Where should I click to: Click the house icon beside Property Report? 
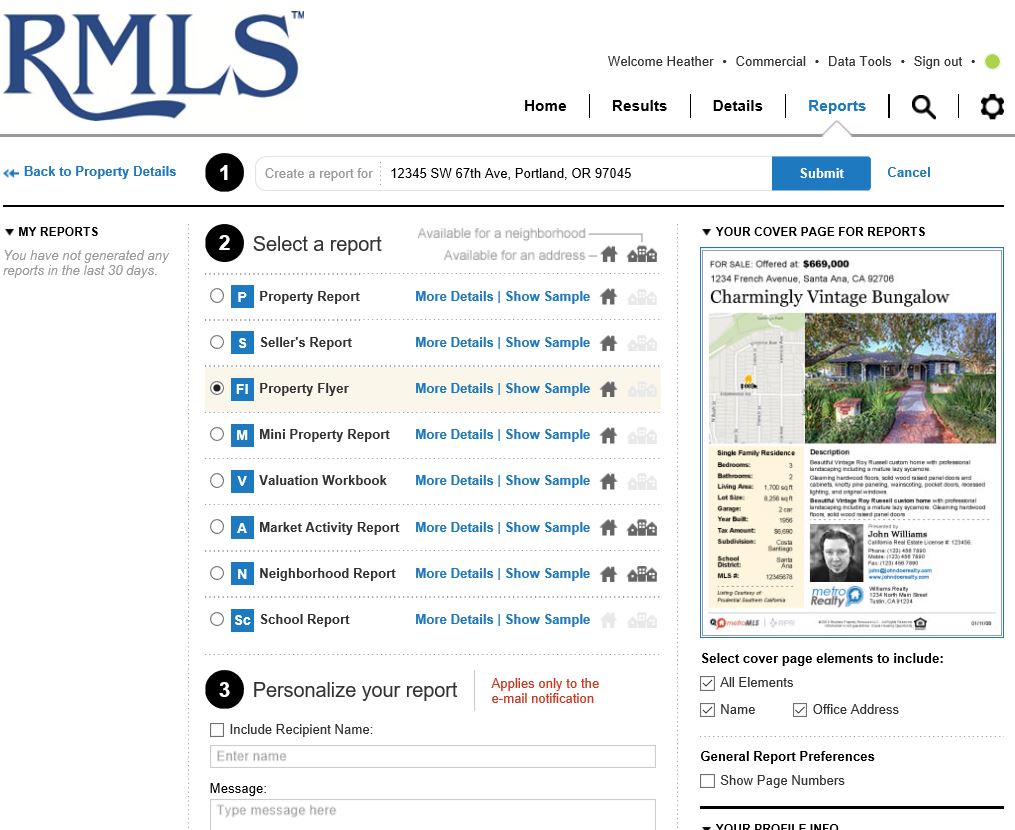609,296
